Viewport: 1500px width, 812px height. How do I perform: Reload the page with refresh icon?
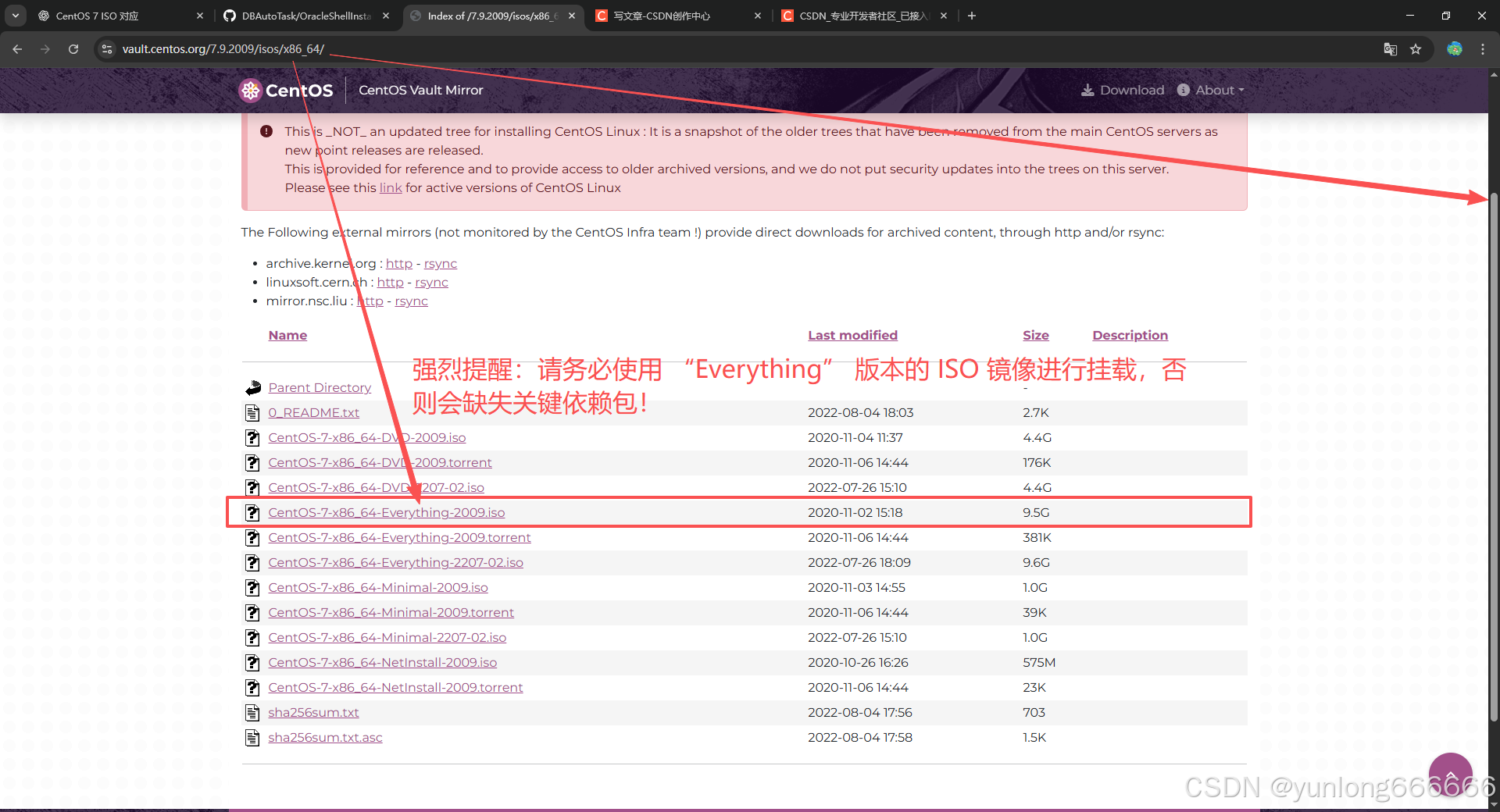pyautogui.click(x=73, y=48)
